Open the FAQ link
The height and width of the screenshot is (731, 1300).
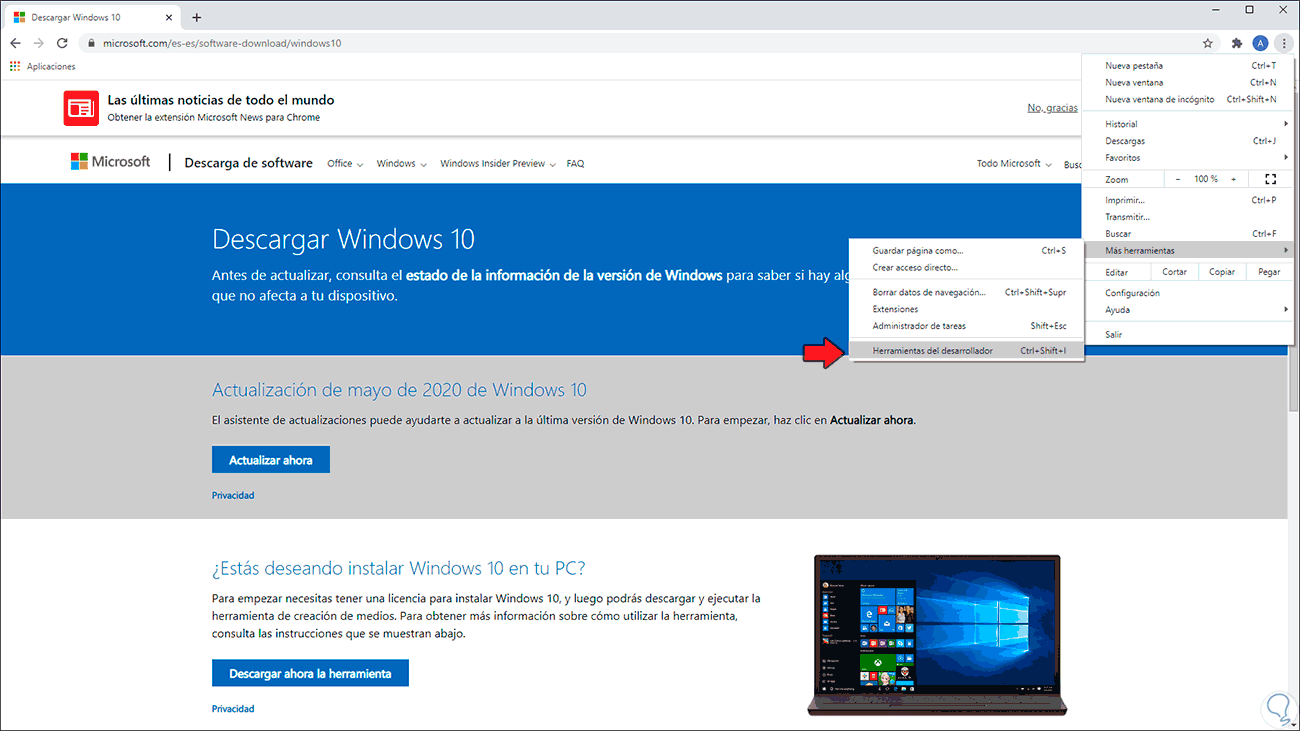point(575,163)
